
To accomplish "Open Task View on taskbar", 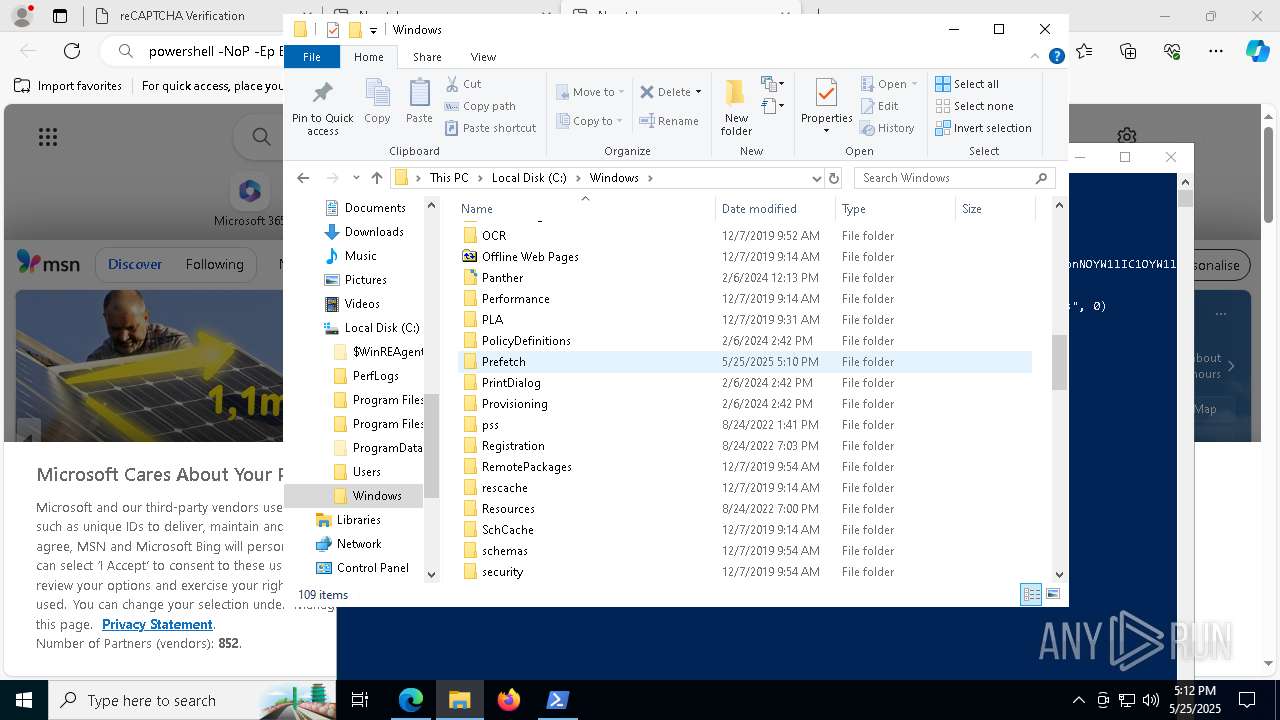I will [360, 700].
